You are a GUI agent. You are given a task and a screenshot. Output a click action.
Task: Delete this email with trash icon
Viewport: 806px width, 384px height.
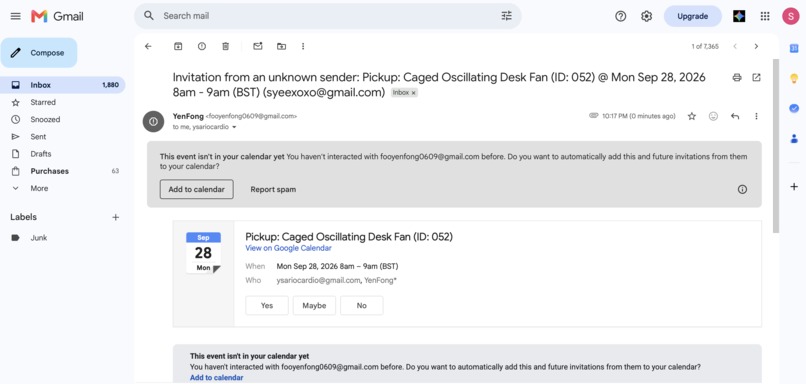(x=225, y=46)
